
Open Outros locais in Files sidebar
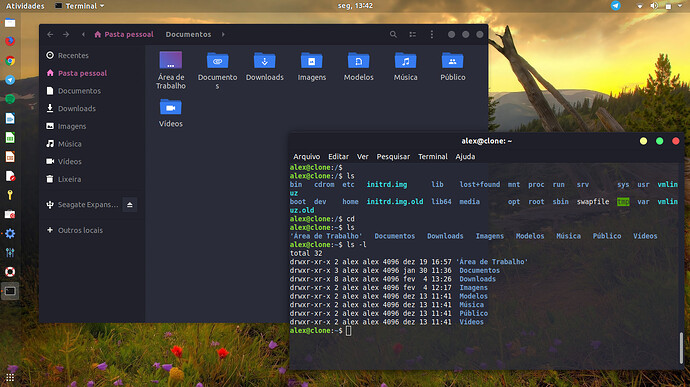(92, 230)
